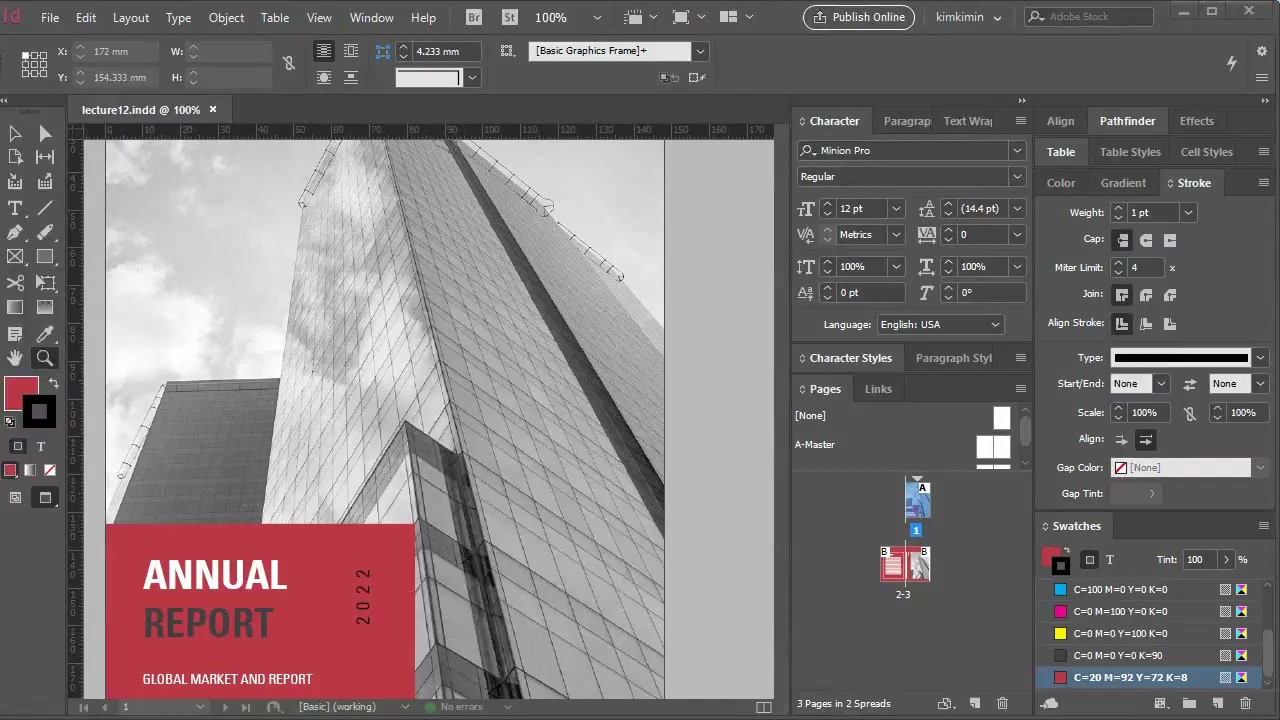Open the Layout menu
The image size is (1280, 720).
(x=130, y=18)
